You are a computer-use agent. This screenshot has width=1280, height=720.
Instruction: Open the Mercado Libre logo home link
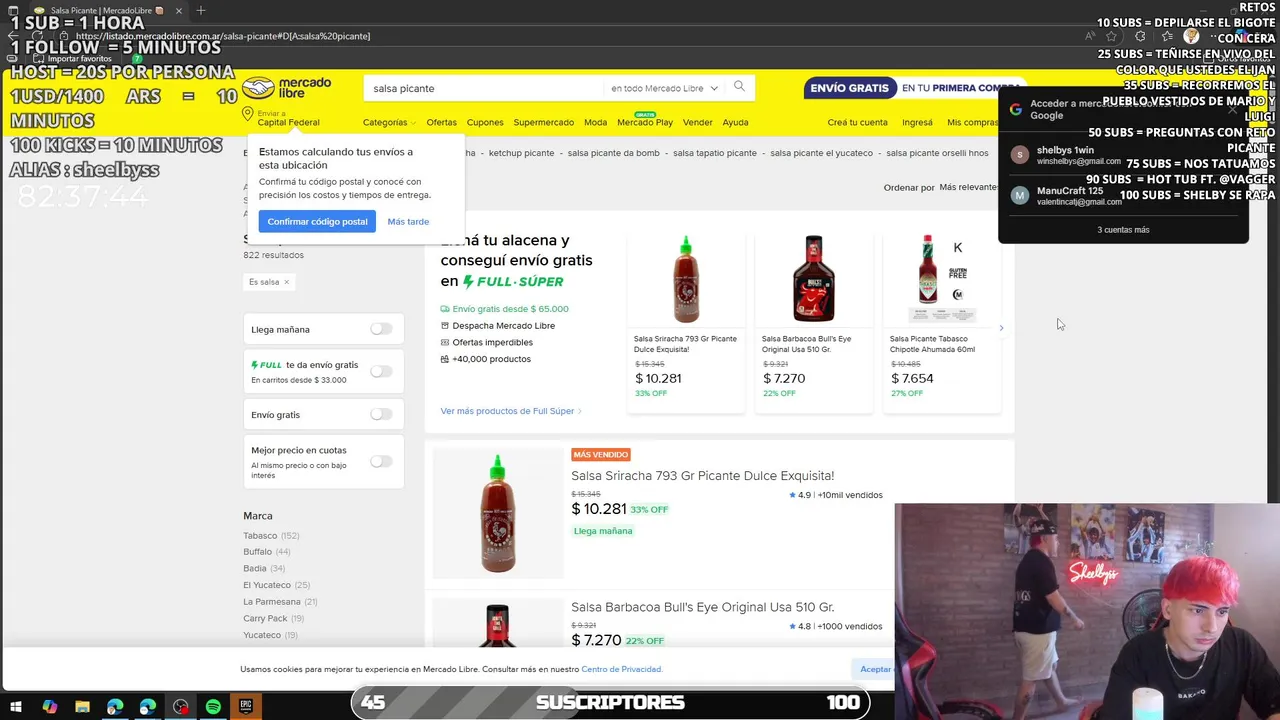[286, 87]
